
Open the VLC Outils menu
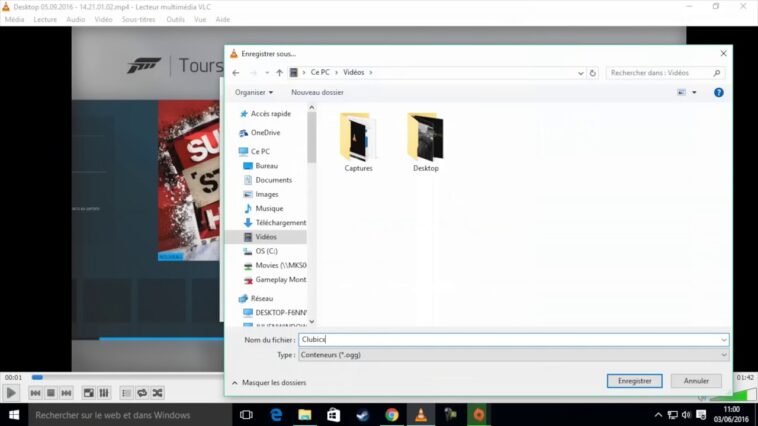click(175, 19)
